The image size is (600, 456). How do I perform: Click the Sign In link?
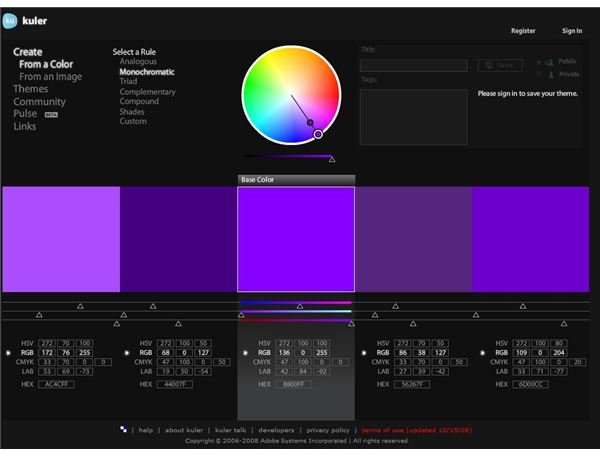[572, 31]
